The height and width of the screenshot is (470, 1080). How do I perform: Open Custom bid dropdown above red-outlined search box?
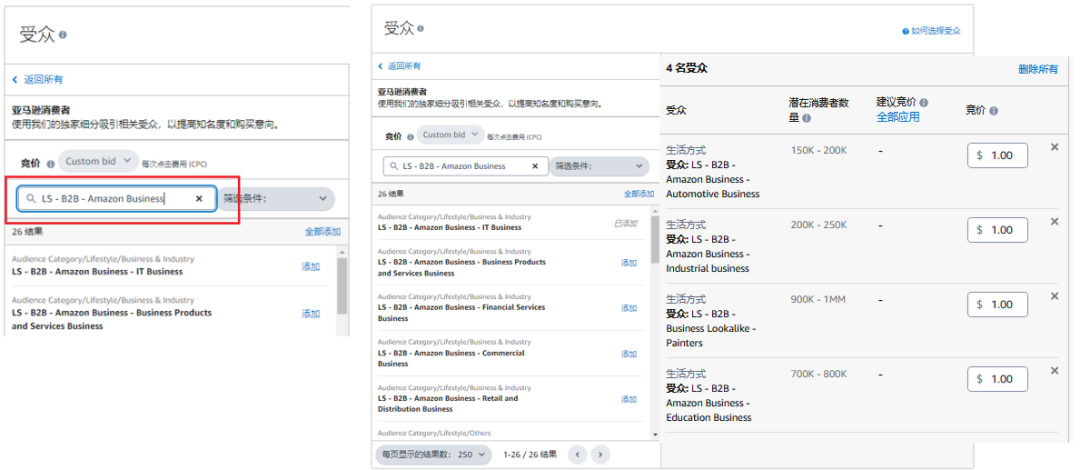98,161
